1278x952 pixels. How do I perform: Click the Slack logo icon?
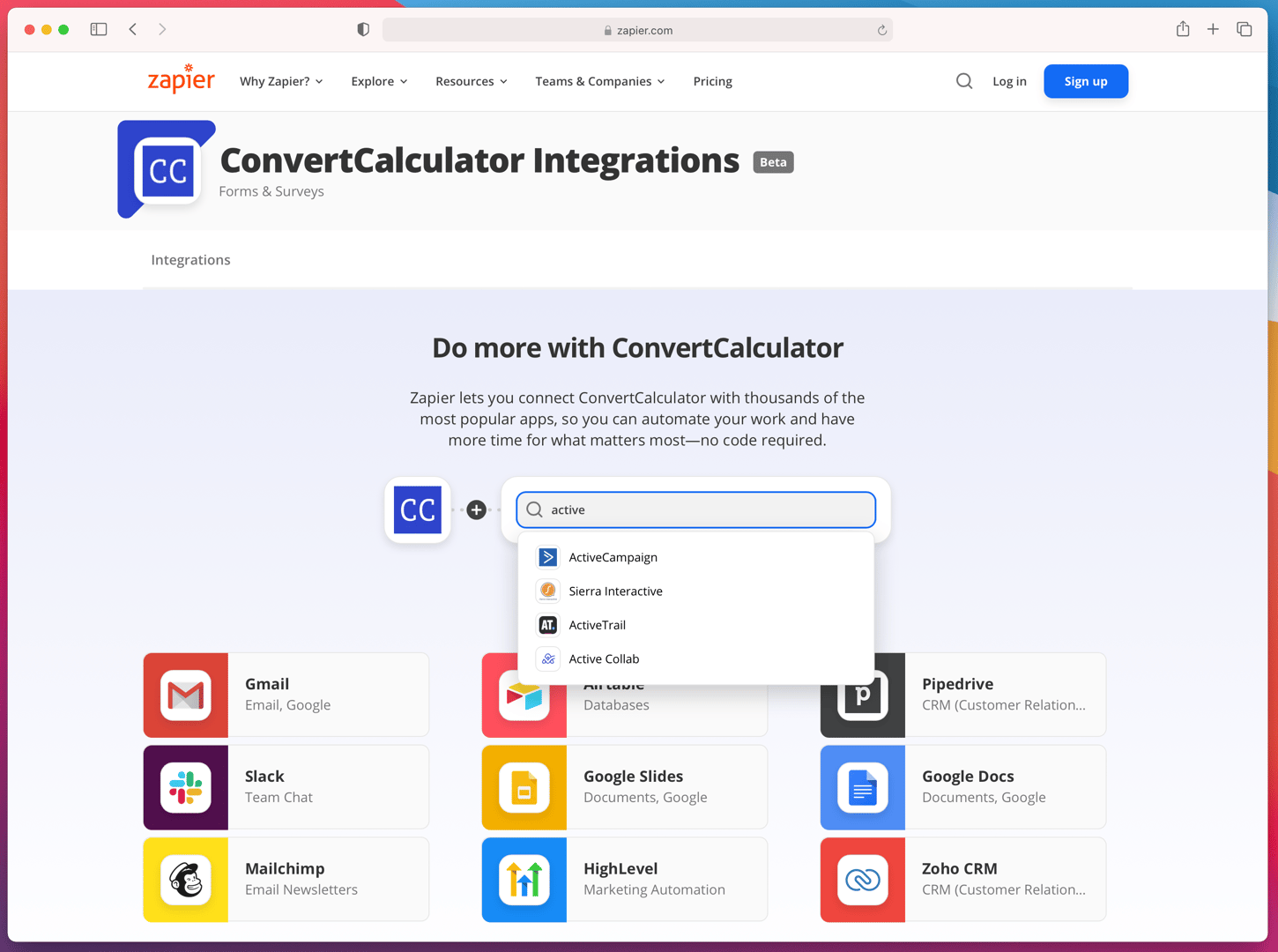coord(186,787)
